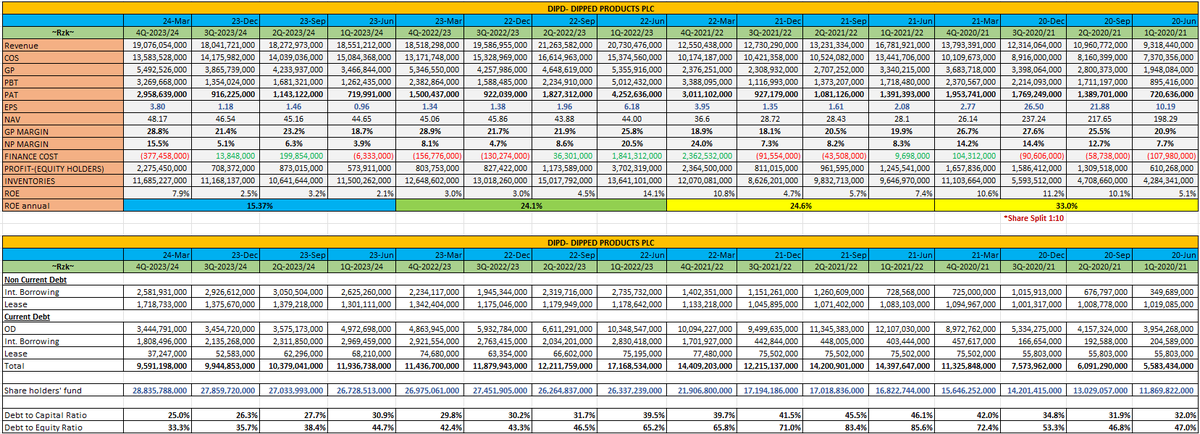Screen dimensions: 1200x434
Task: Click the NP MARGIN row label
Action: pyautogui.click(x=26, y=145)
